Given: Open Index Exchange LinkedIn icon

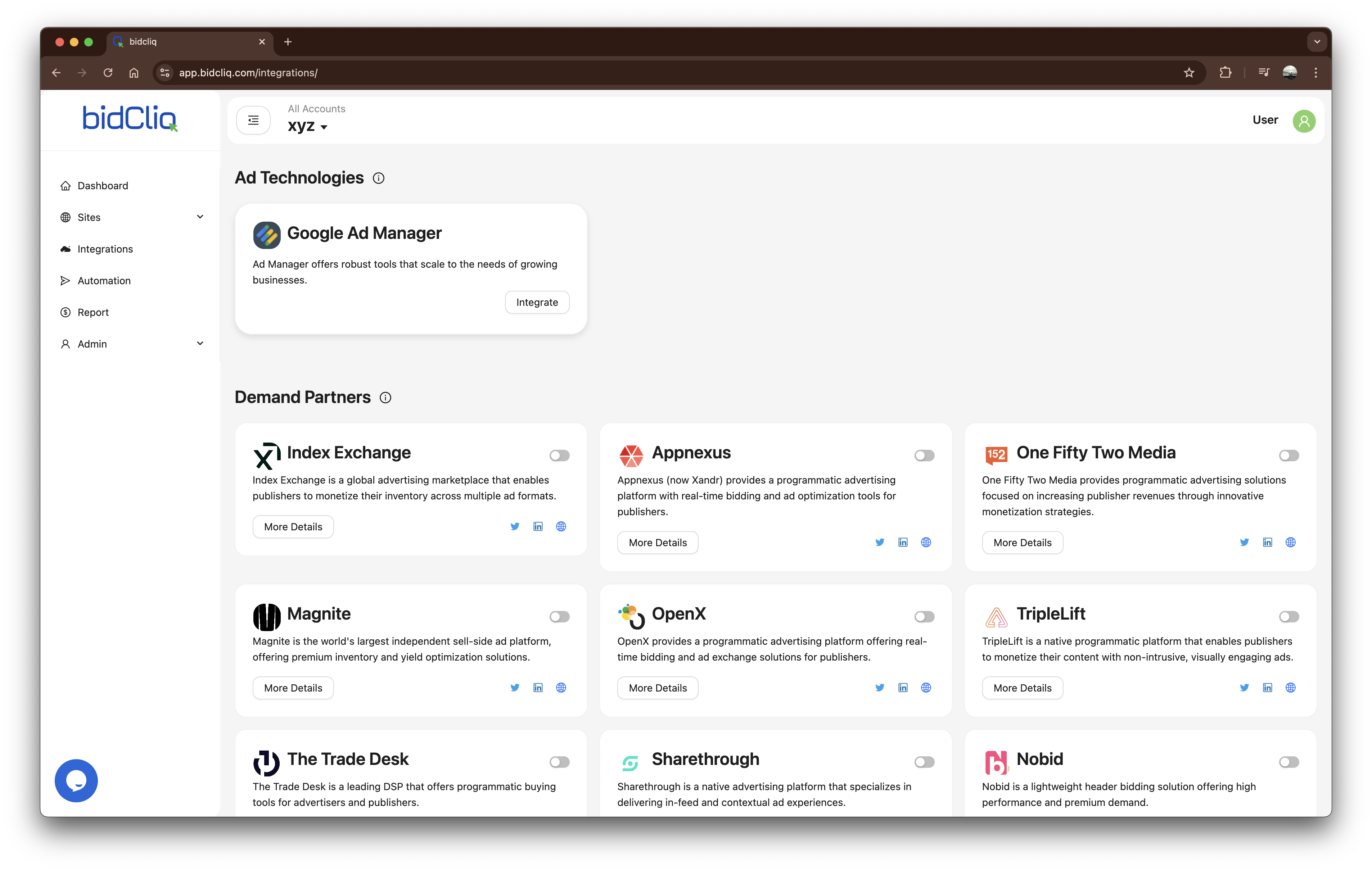Looking at the screenshot, I should 538,526.
